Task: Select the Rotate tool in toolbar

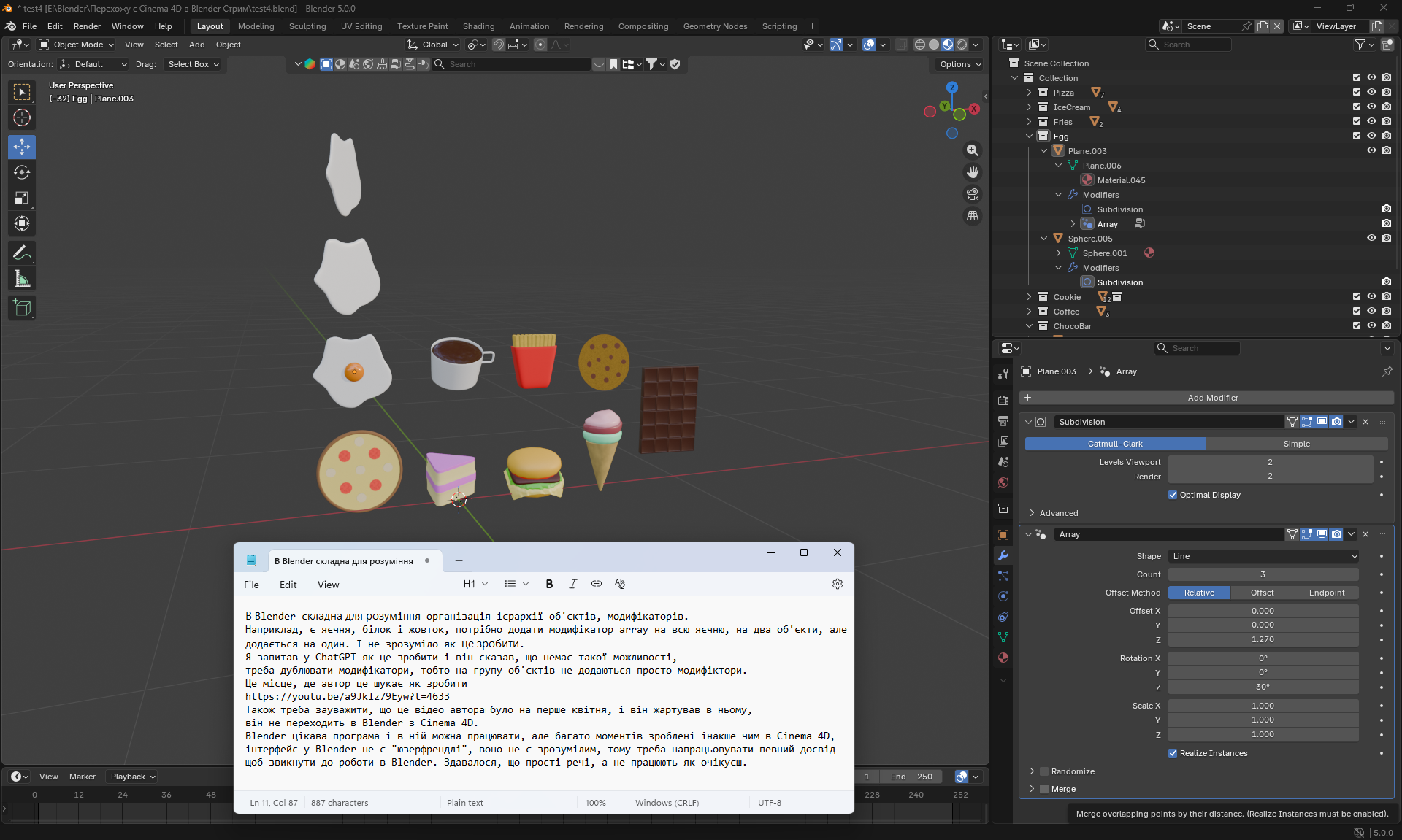Action: [22, 173]
